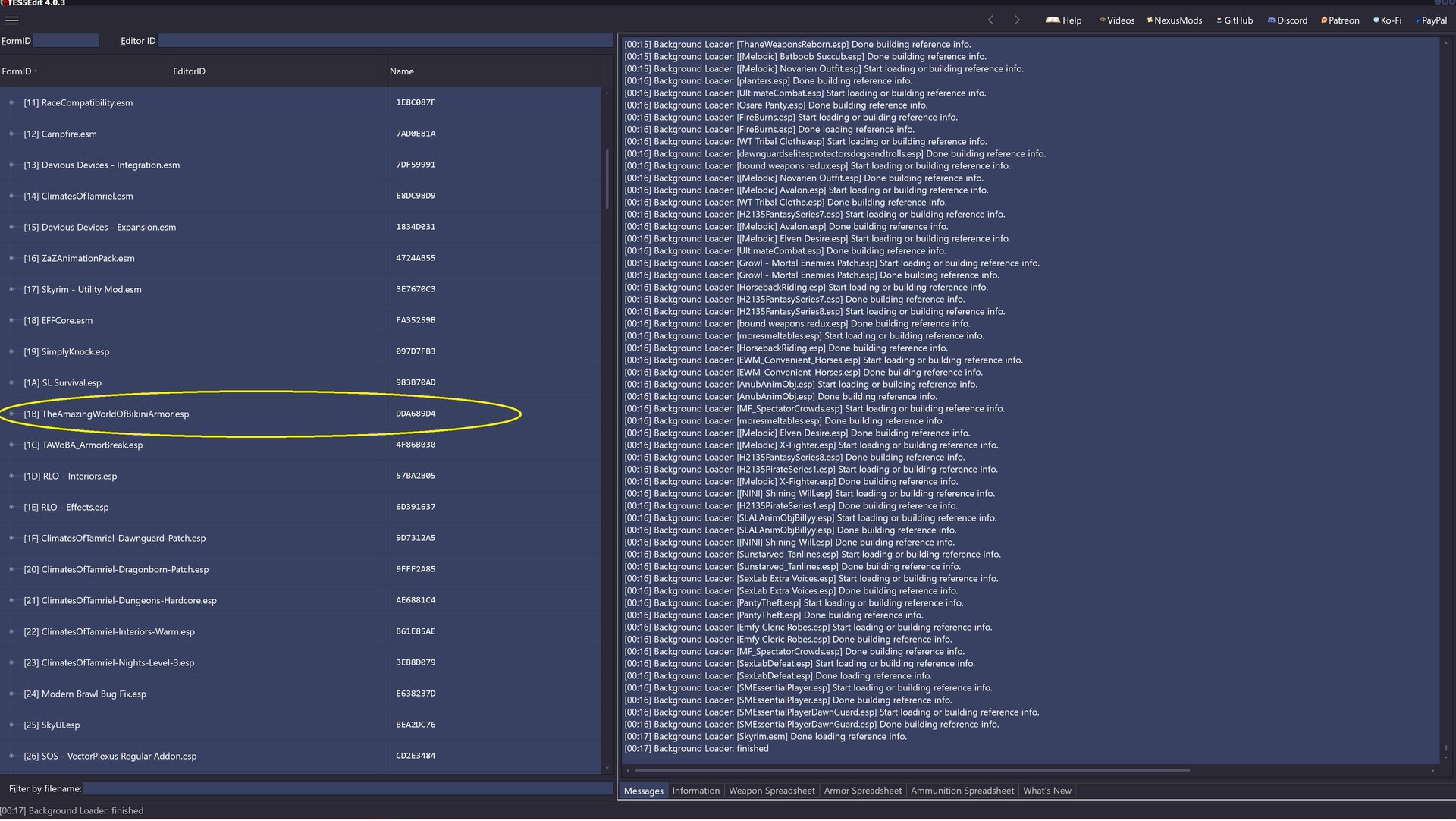Image resolution: width=1456 pixels, height=821 pixels.
Task: Click the Name value BEA2DC76
Action: click(x=416, y=725)
